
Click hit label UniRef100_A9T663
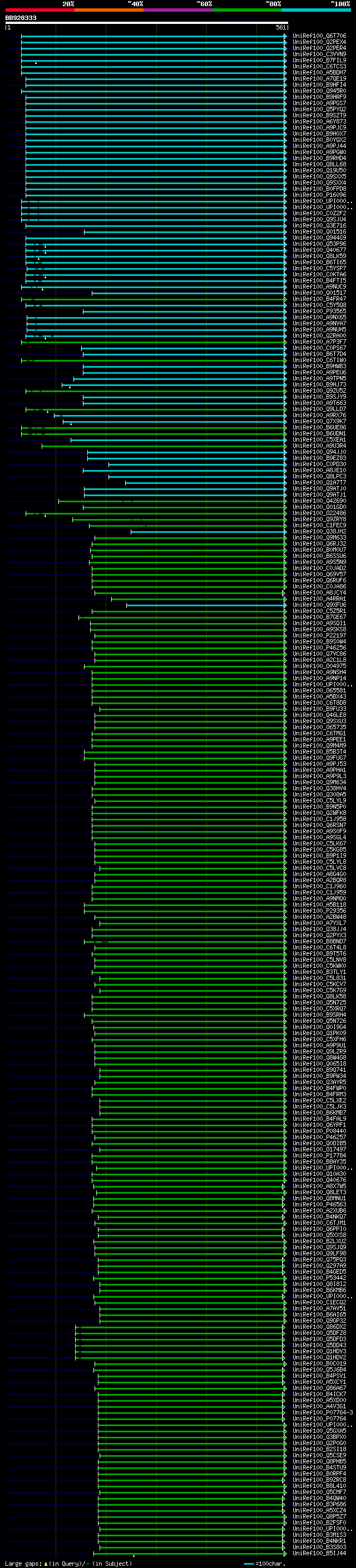(319, 403)
